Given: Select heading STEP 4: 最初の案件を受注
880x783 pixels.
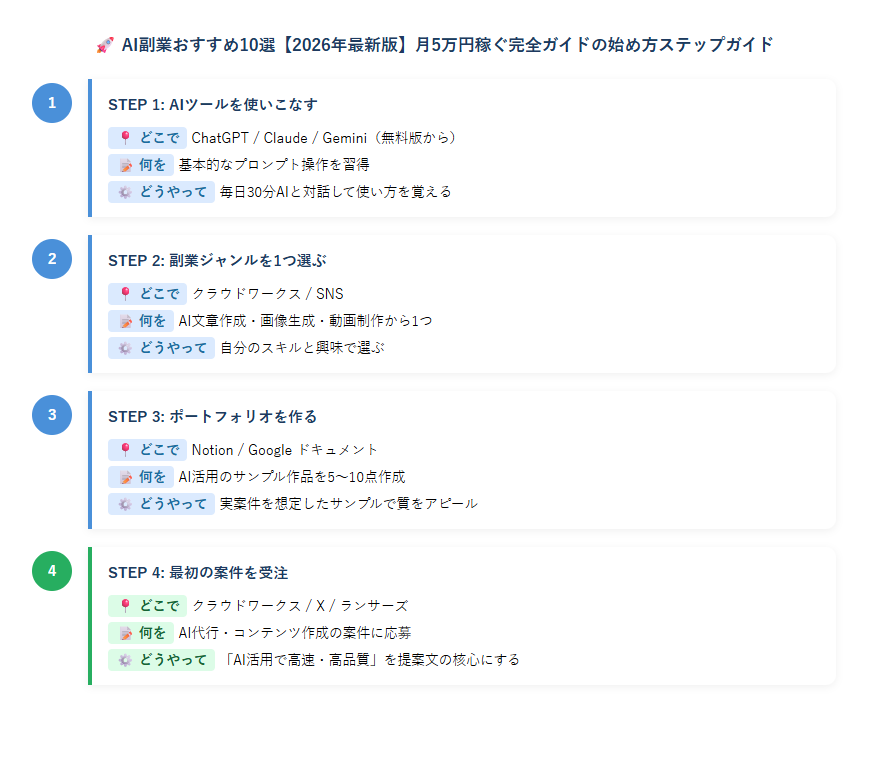Looking at the screenshot, I should 198,573.
